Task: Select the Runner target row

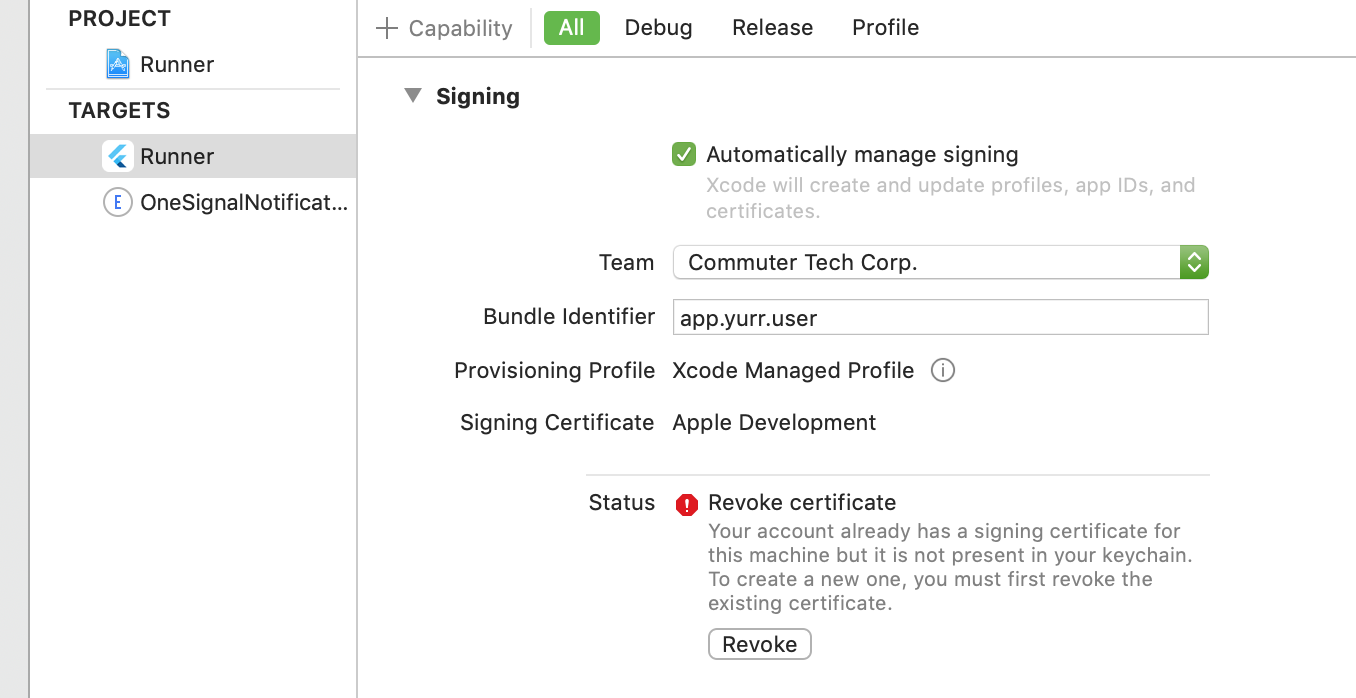Action: coord(177,156)
